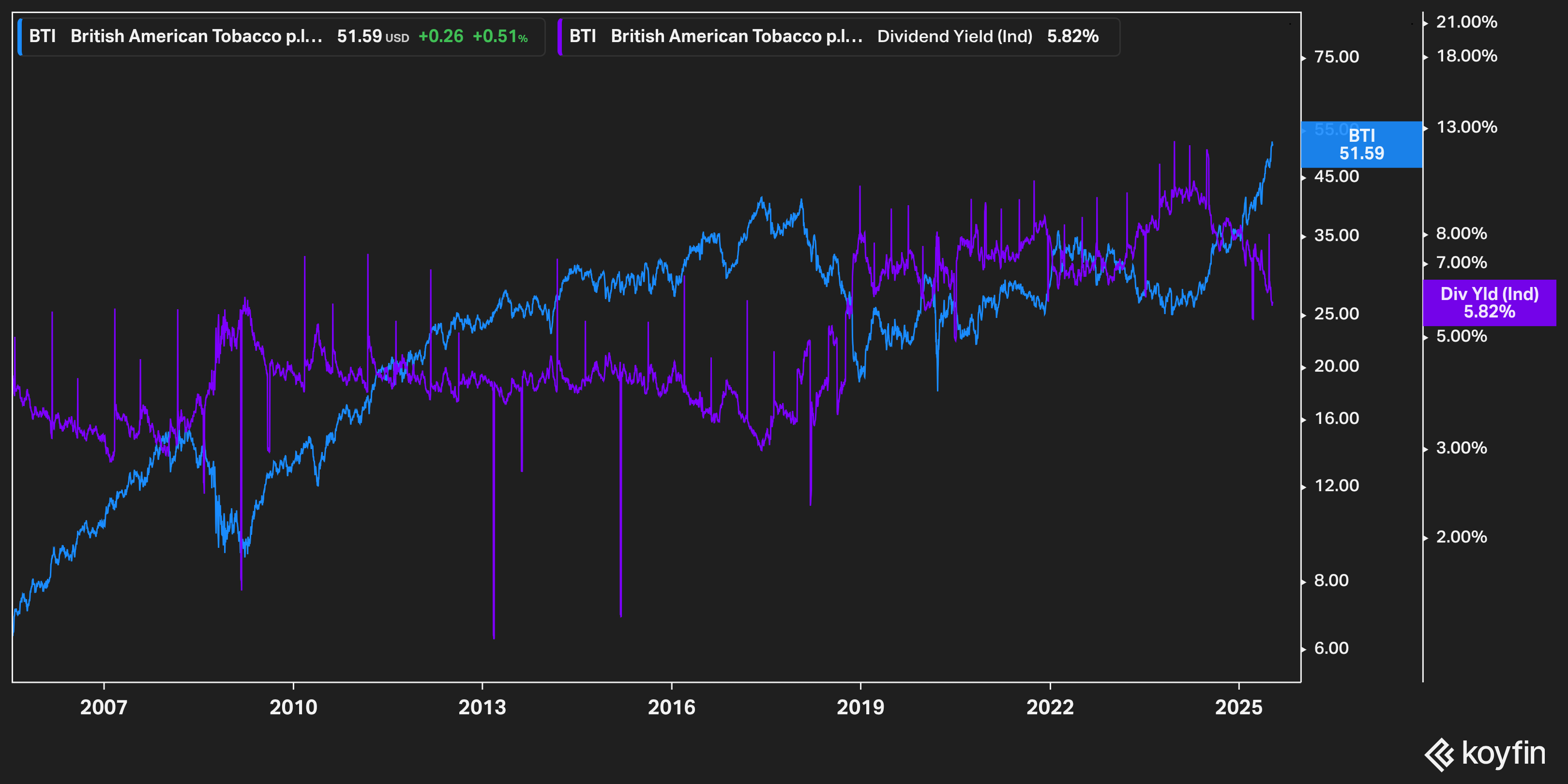Click the 2025 label on the time axis
This screenshot has width=1568, height=784.
point(1239,708)
